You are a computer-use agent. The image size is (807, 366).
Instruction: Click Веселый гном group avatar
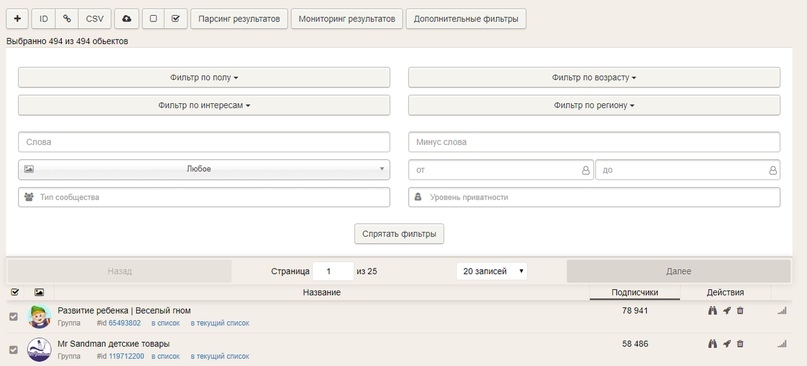(x=39, y=317)
